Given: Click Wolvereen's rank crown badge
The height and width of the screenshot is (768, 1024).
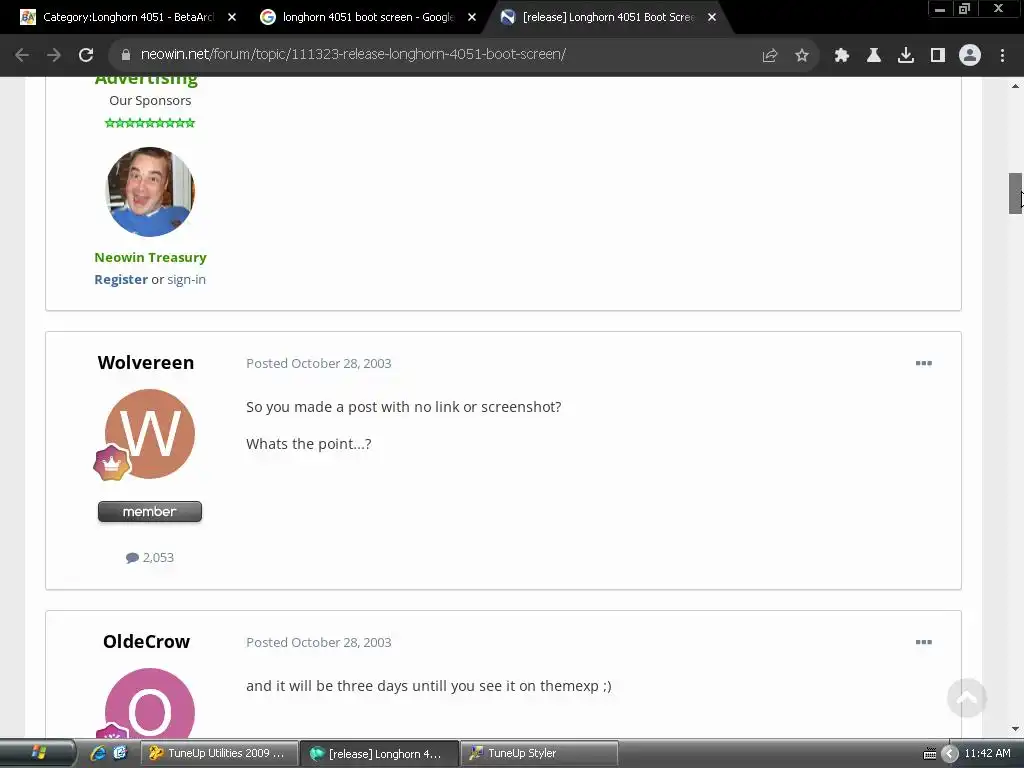Looking at the screenshot, I should (112, 462).
